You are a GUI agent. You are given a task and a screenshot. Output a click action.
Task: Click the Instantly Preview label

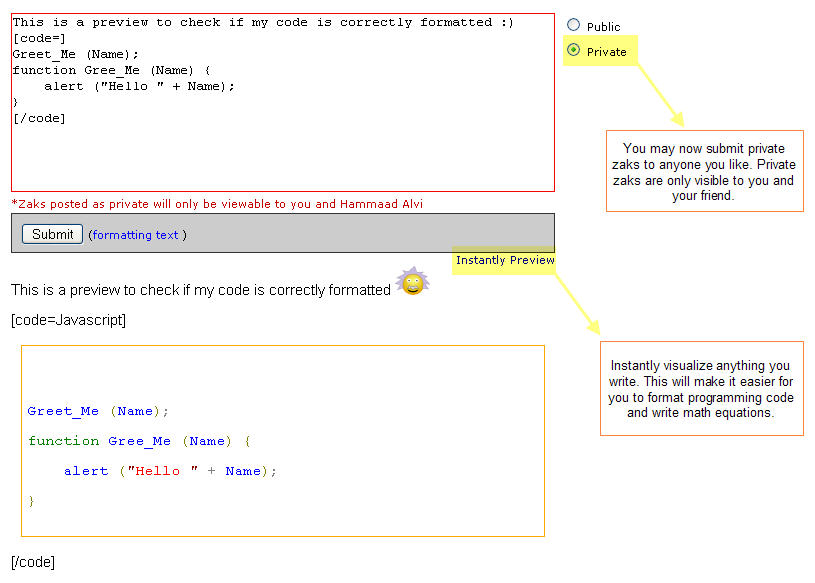tap(505, 260)
